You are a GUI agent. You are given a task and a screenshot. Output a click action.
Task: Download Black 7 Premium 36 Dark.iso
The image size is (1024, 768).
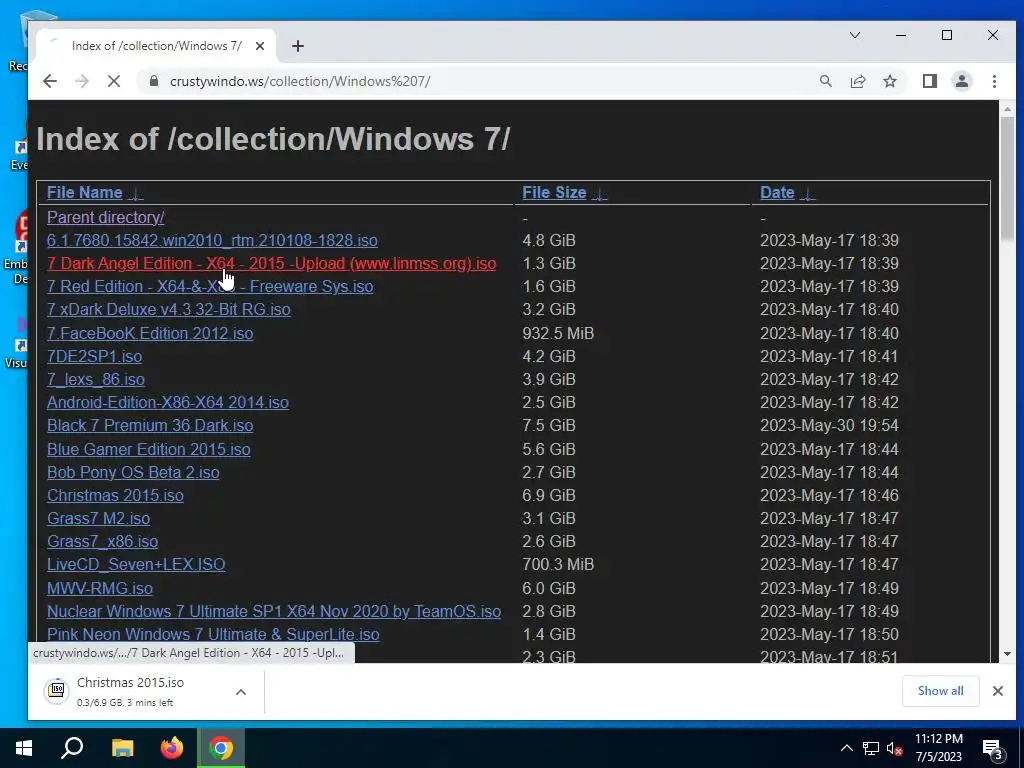150,425
